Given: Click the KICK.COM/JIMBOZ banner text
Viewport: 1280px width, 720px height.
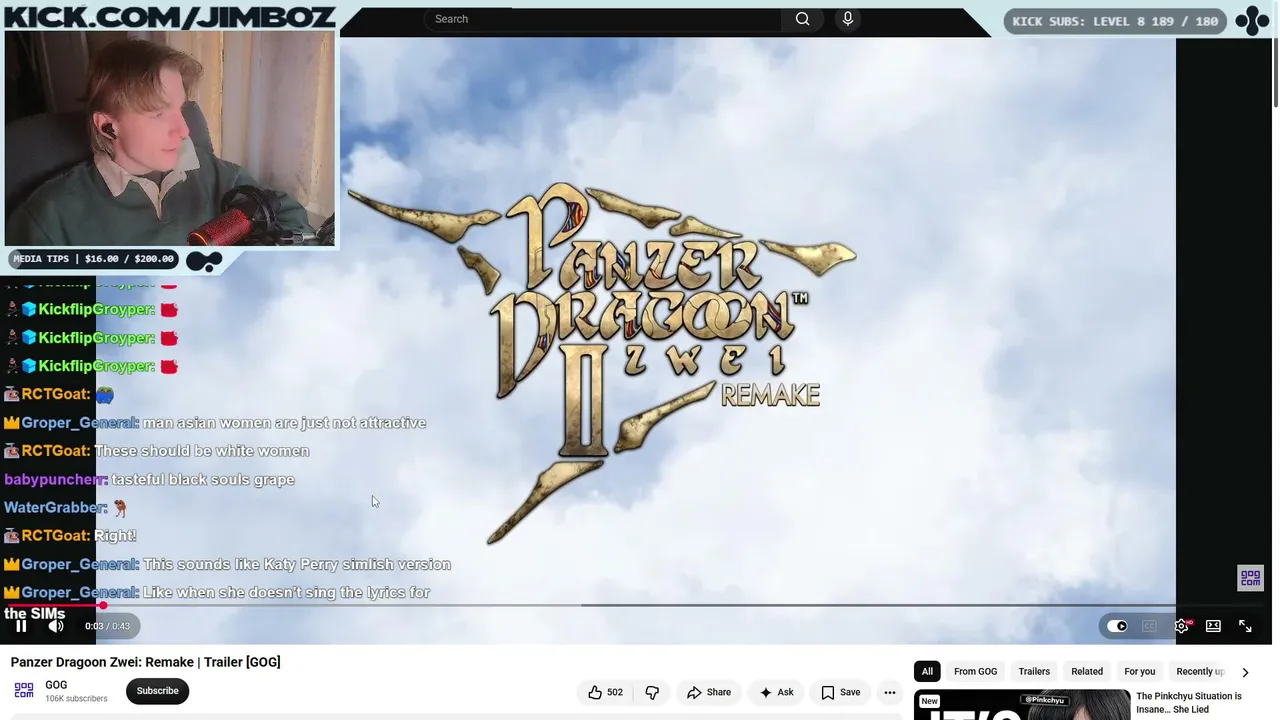Looking at the screenshot, I should point(168,15).
